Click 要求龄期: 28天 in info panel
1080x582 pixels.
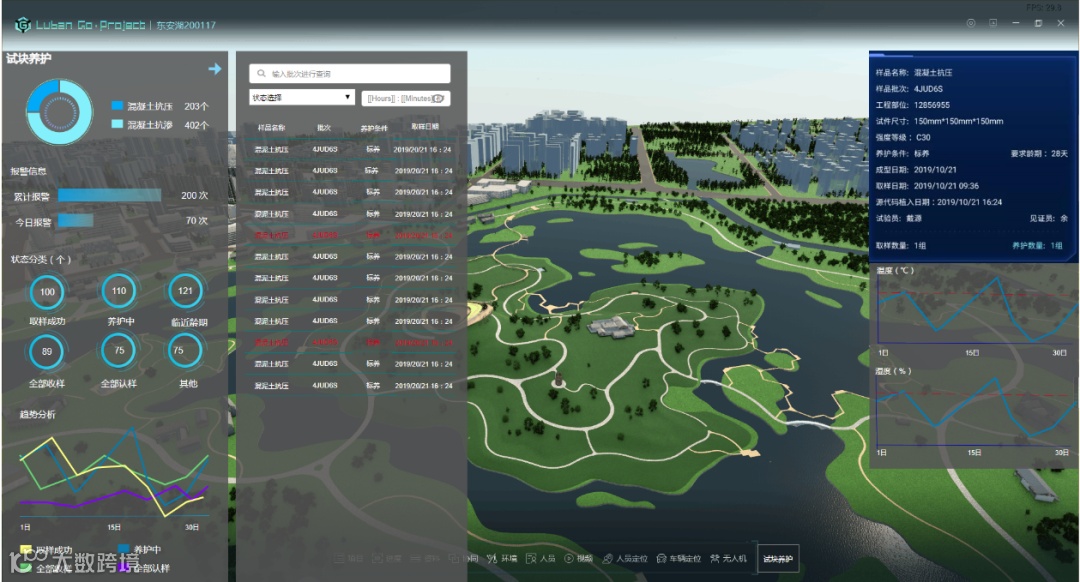[1039, 154]
